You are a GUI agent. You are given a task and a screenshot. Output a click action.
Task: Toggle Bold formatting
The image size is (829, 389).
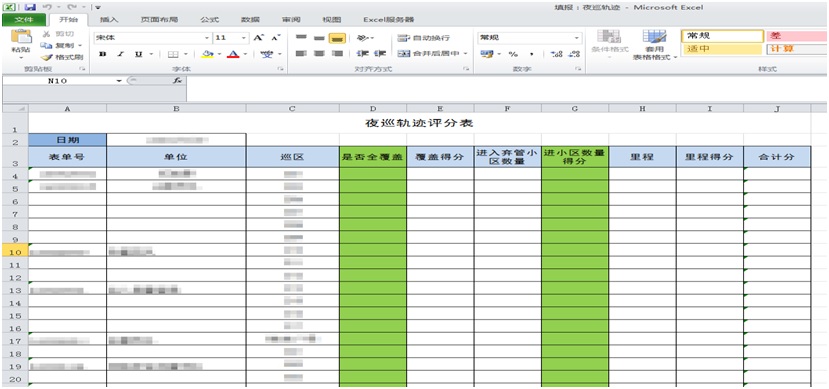(103, 54)
